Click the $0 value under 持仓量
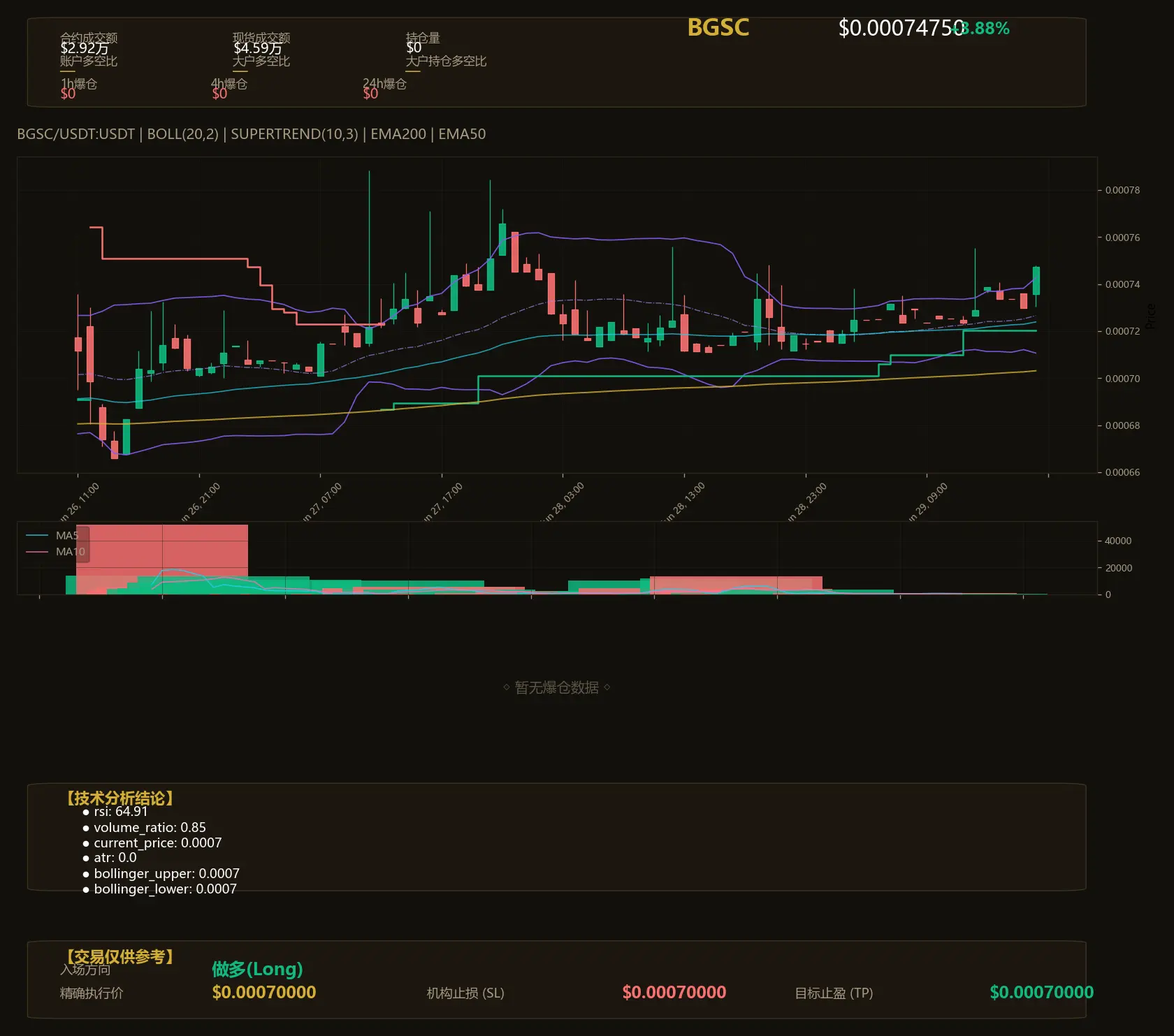The height and width of the screenshot is (1036, 1174). [x=414, y=48]
